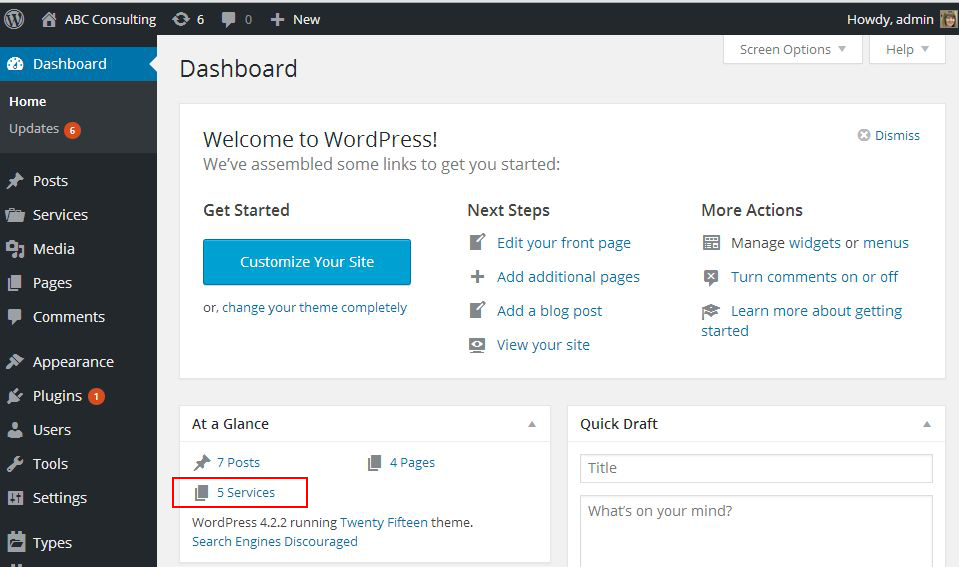The width and height of the screenshot is (959, 567).
Task: Click the updates refresh icon in admin bar
Action: (x=180, y=19)
